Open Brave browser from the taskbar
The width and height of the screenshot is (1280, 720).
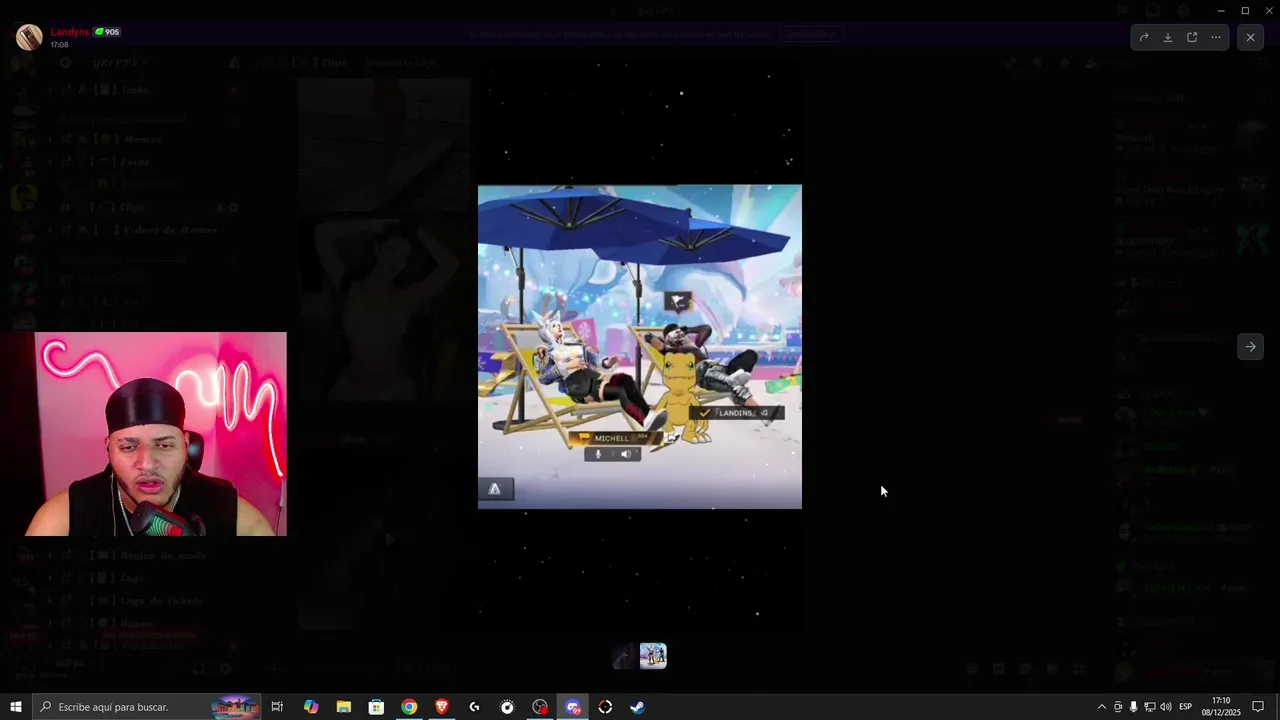[x=442, y=707]
